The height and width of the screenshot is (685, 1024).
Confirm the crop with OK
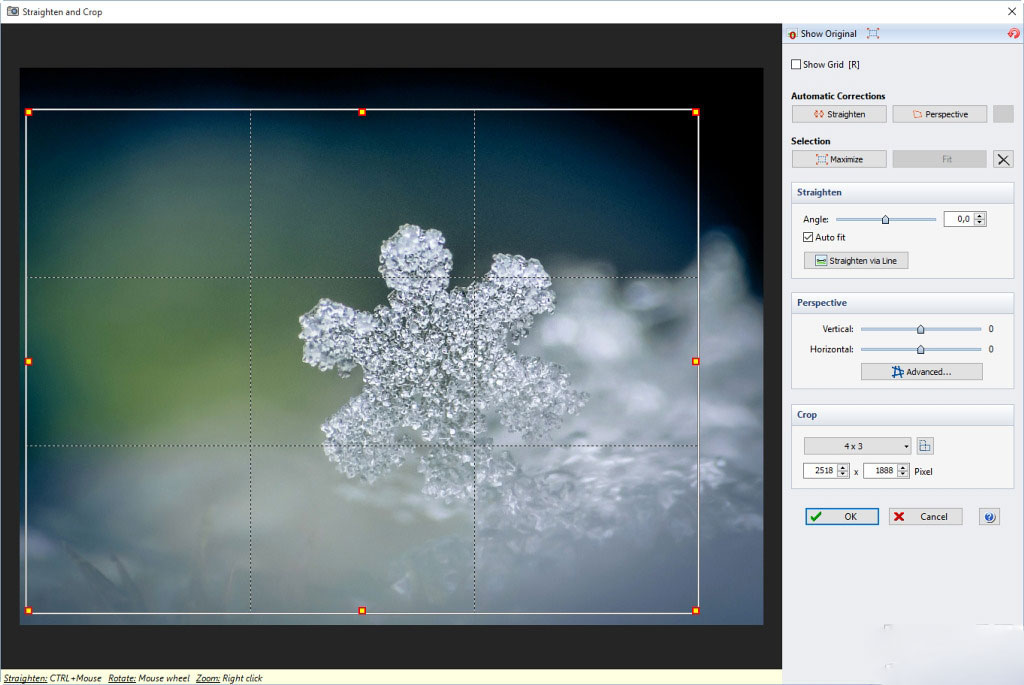coord(842,517)
